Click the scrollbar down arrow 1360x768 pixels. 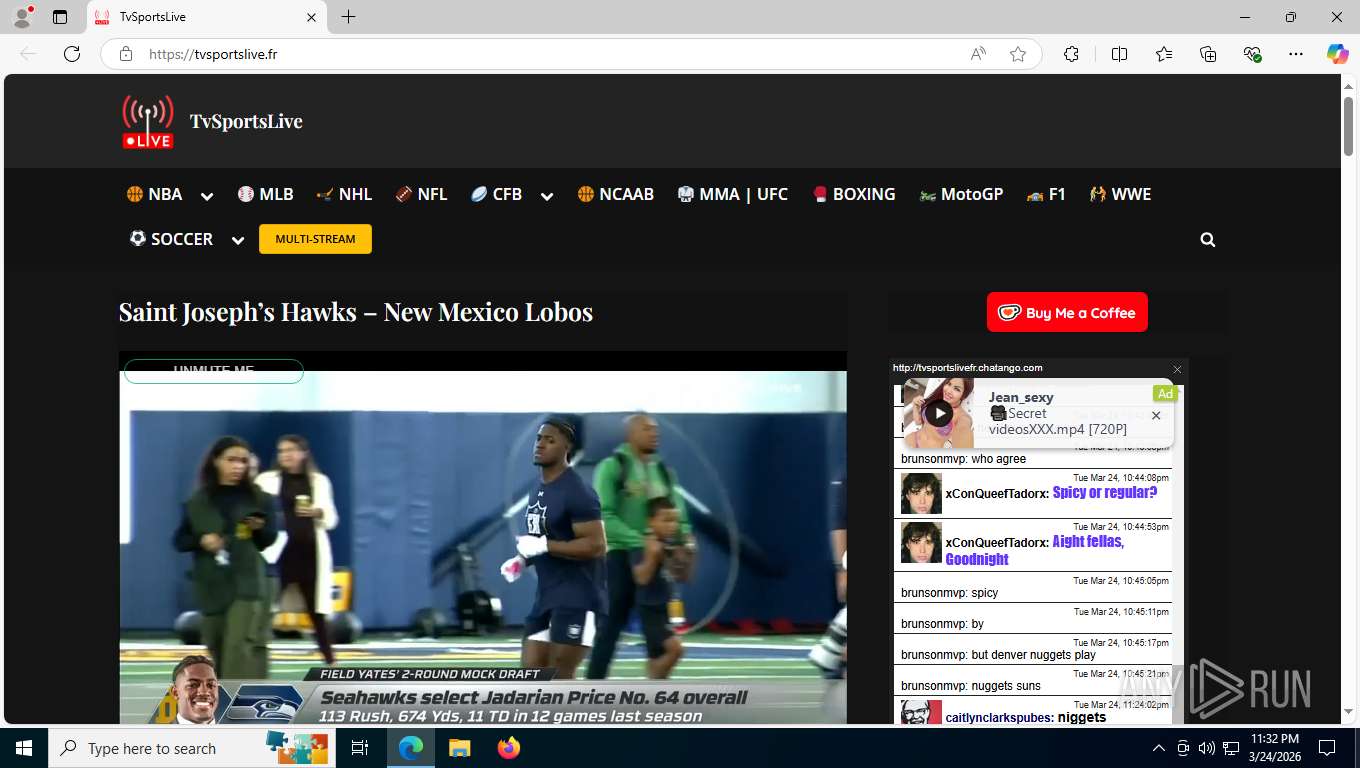(1348, 712)
